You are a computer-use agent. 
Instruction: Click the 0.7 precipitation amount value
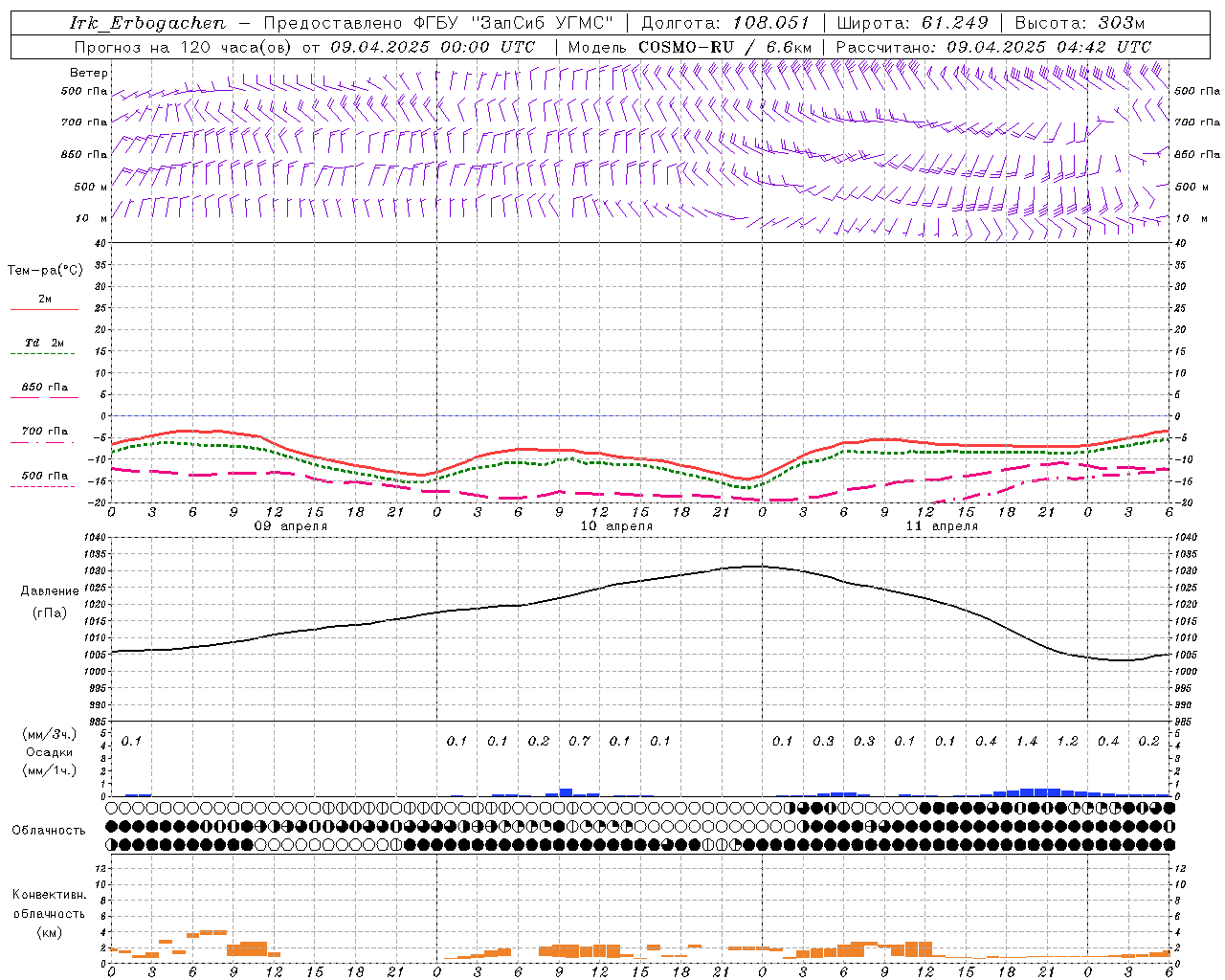point(579,741)
